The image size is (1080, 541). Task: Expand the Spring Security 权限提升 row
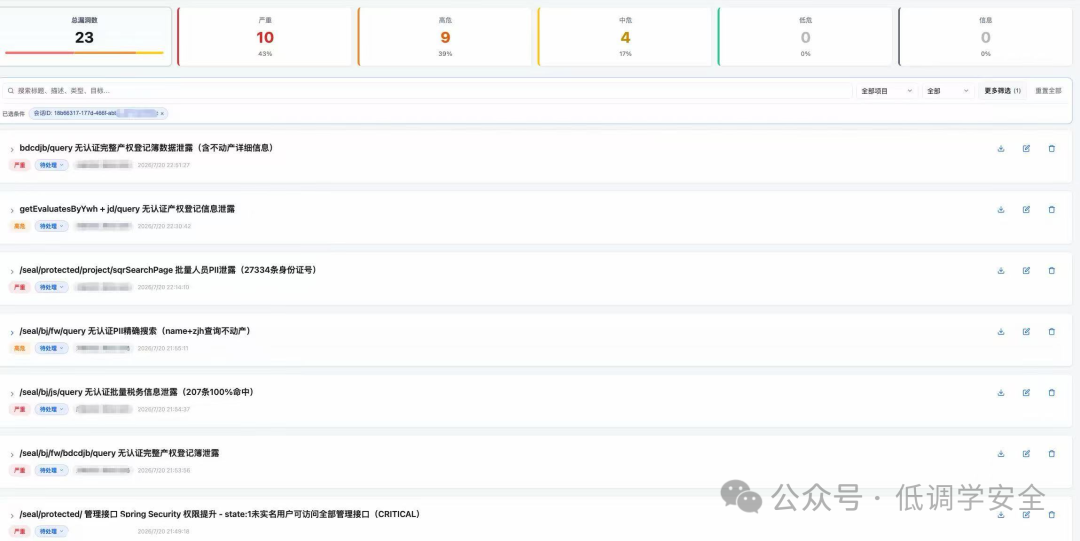(12, 516)
